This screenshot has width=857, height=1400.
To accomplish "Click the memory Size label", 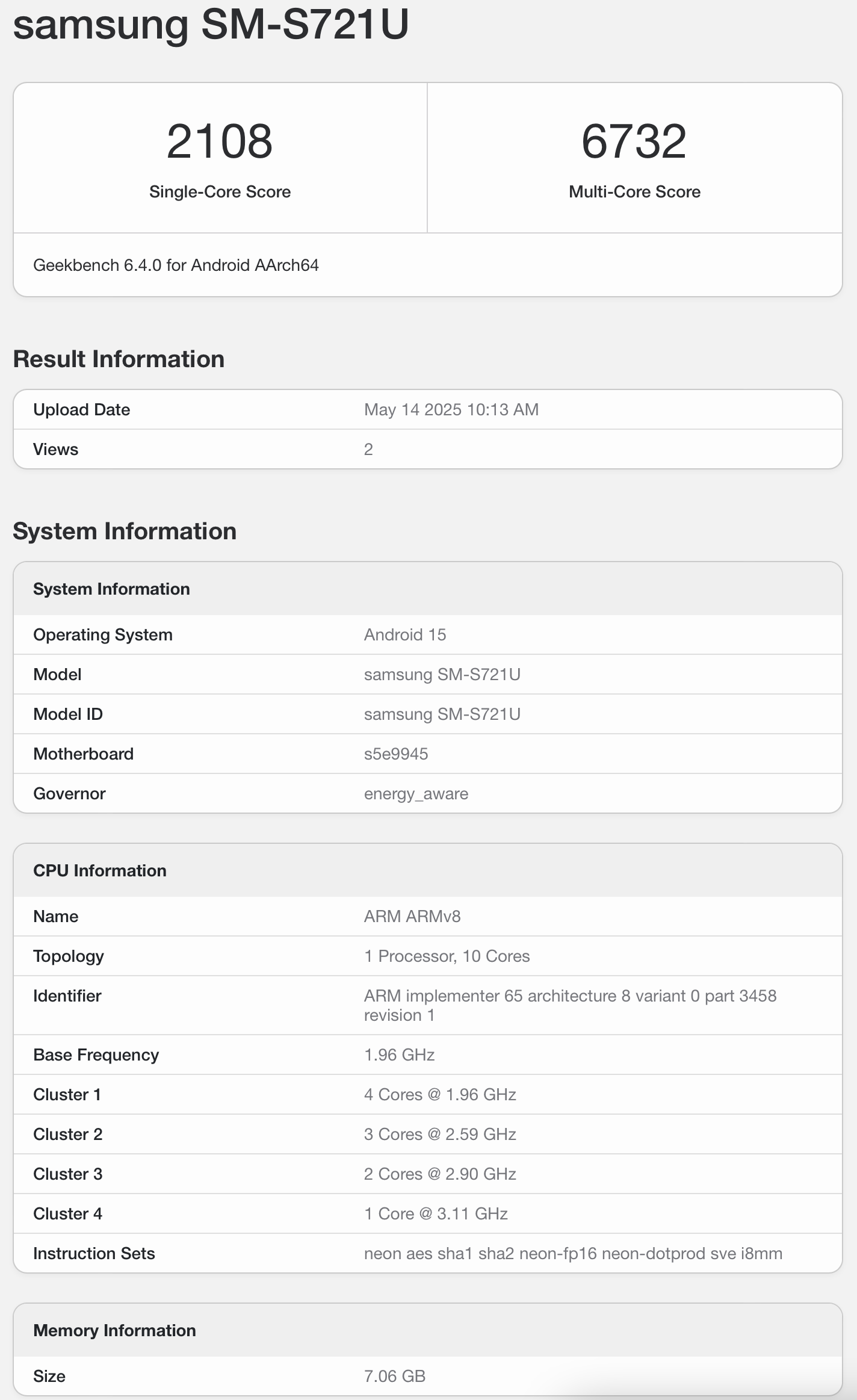I will point(49,1376).
